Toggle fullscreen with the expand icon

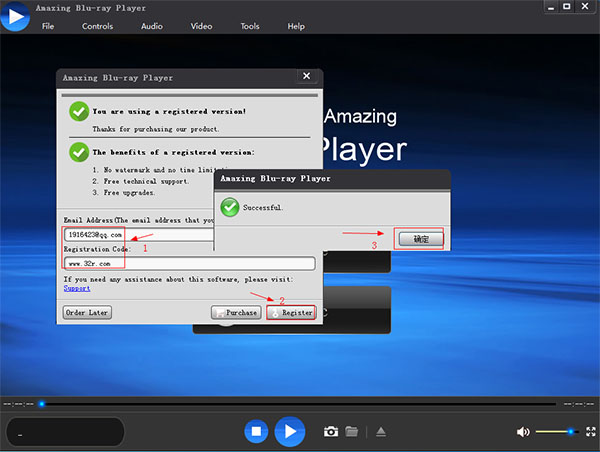pyautogui.click(x=591, y=432)
